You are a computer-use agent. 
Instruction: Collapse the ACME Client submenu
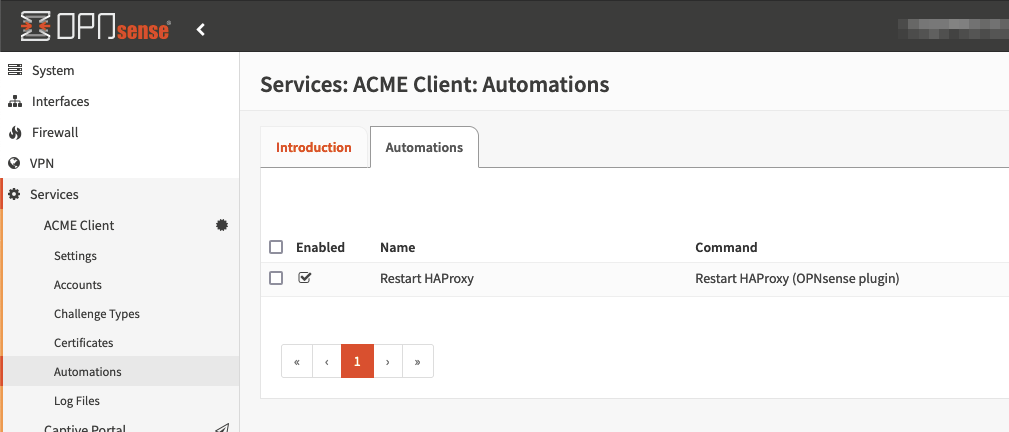[x=79, y=226]
